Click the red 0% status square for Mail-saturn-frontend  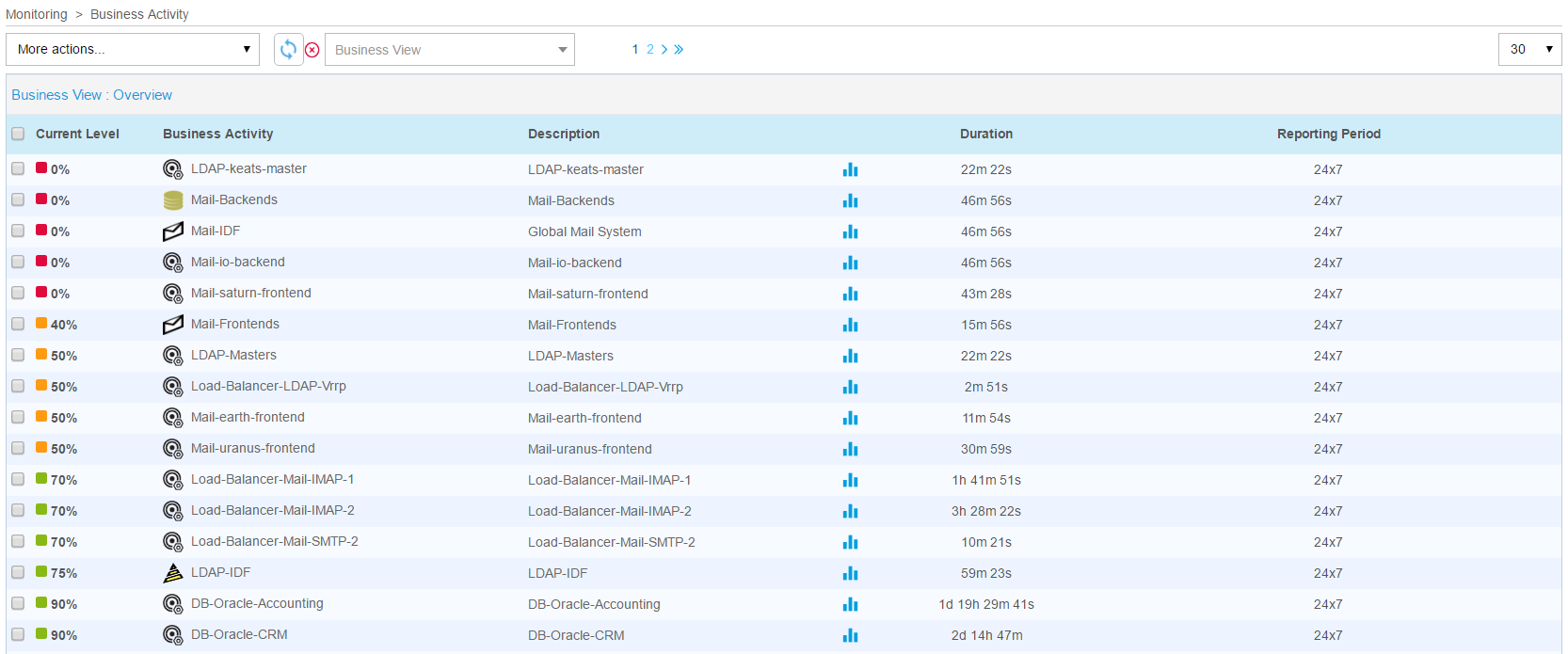tap(41, 292)
